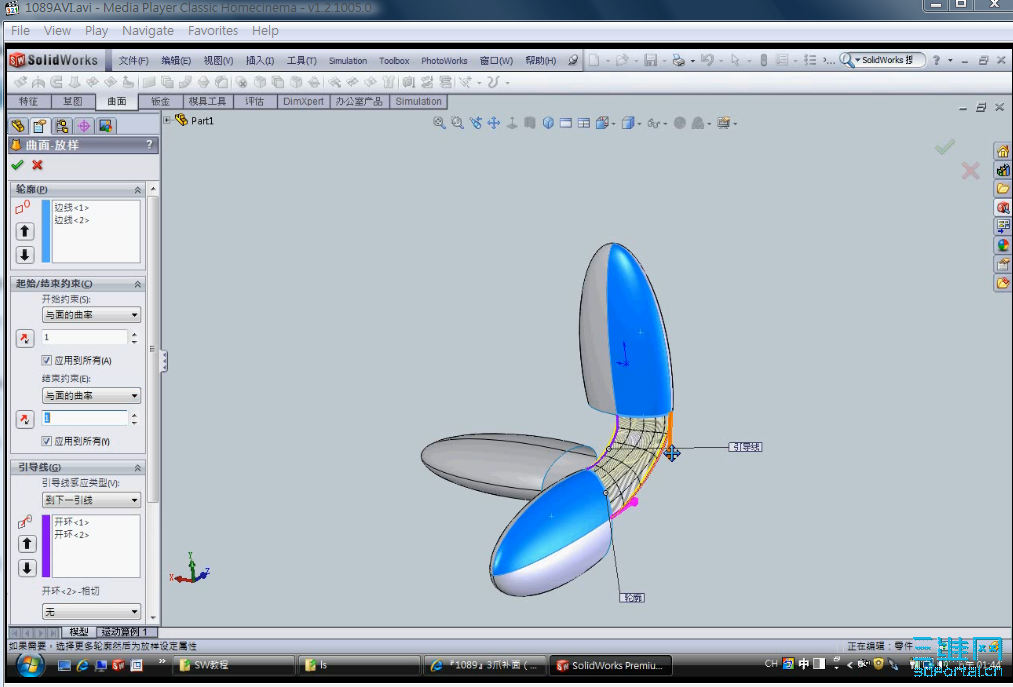Click the pushpin icon beside the Help menu
Screen dimensions: 1013x687
coord(573,60)
